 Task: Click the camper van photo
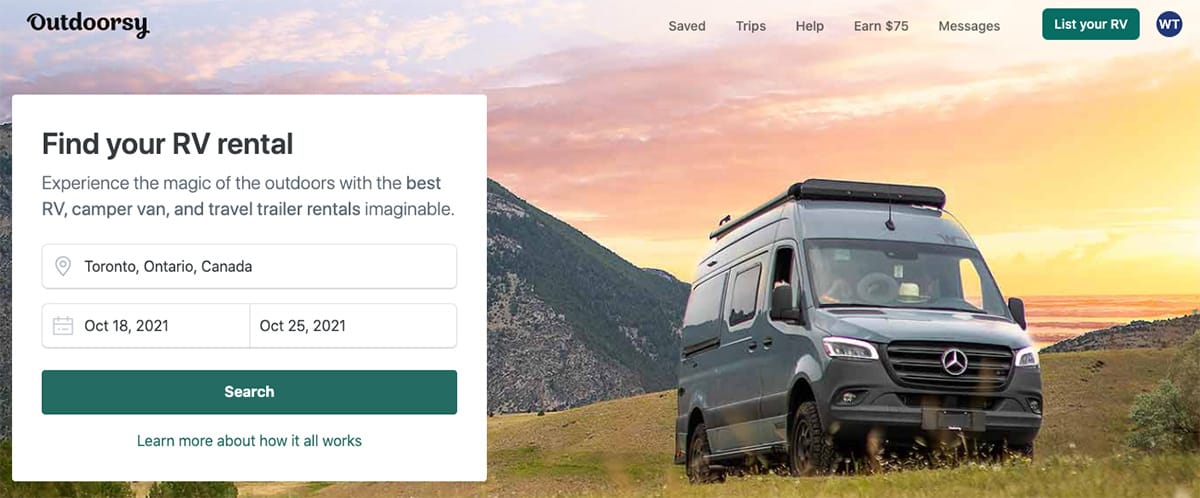pyautogui.click(x=858, y=330)
